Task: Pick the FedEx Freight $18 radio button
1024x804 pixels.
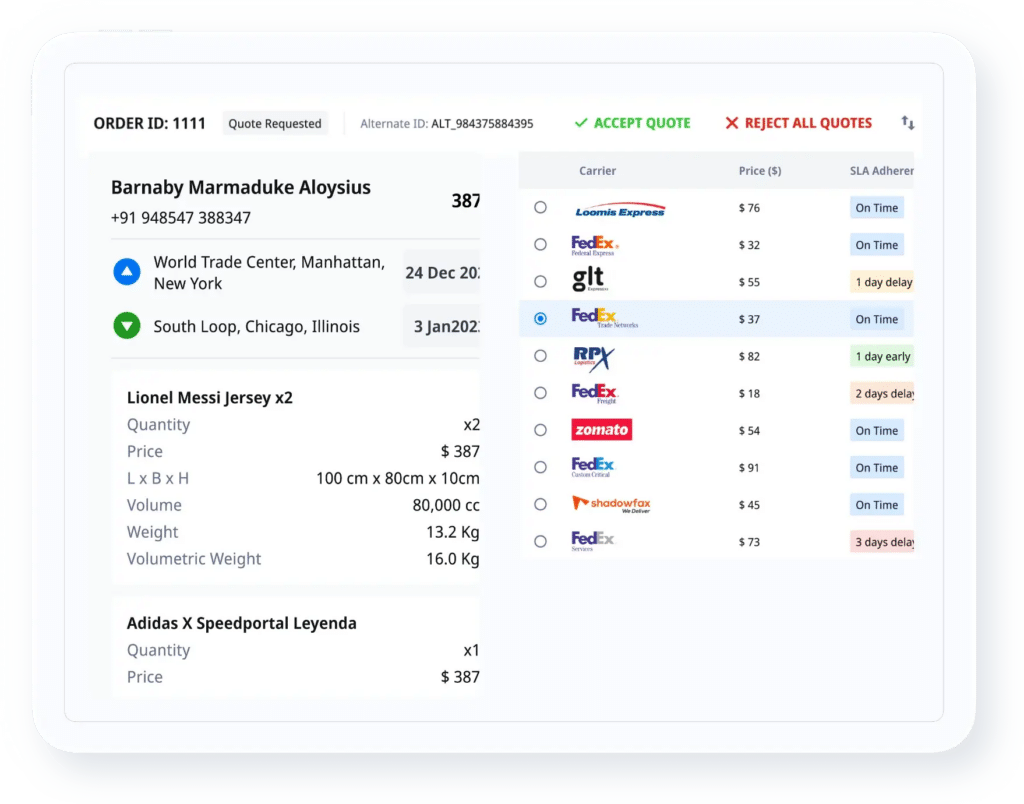Action: (540, 393)
